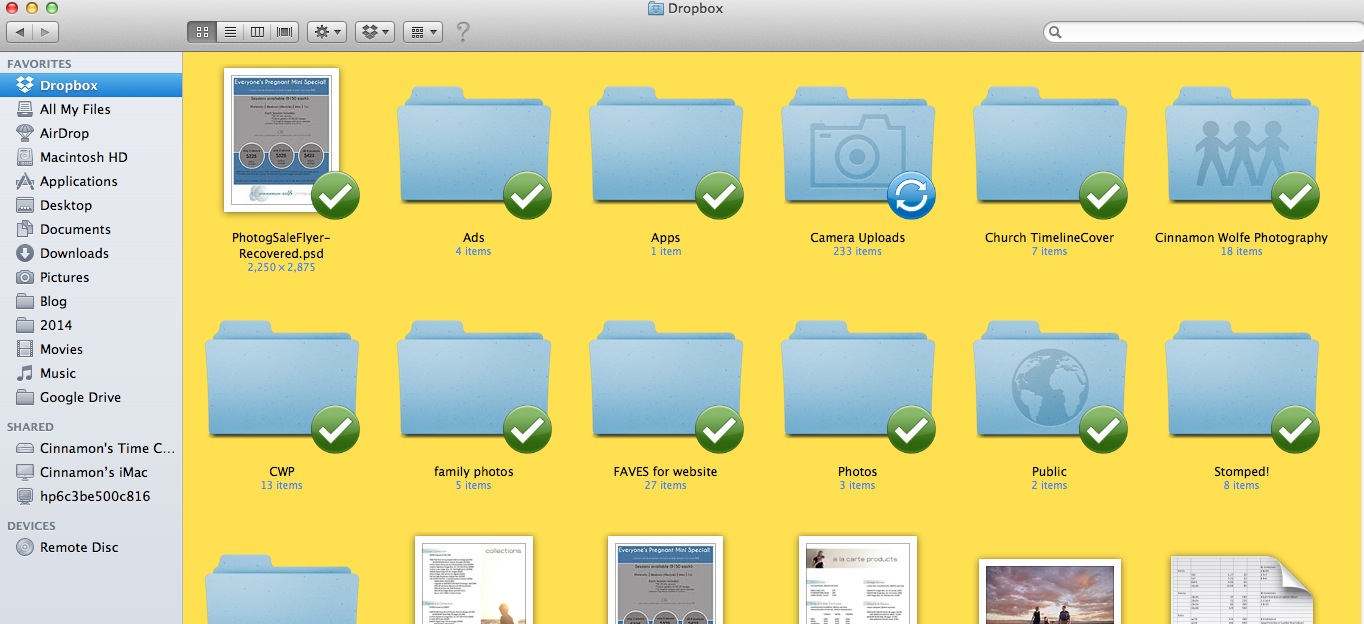
Task: Select the Photos folder icon
Action: tap(858, 381)
